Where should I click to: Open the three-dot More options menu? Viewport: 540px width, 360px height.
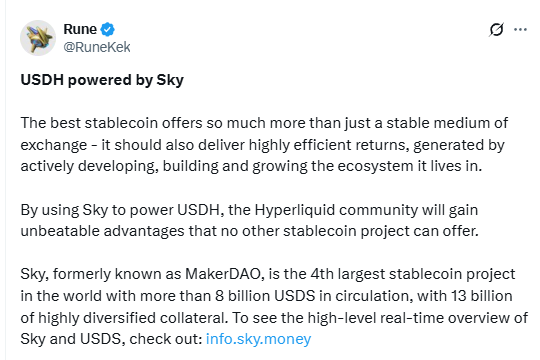coord(520,30)
